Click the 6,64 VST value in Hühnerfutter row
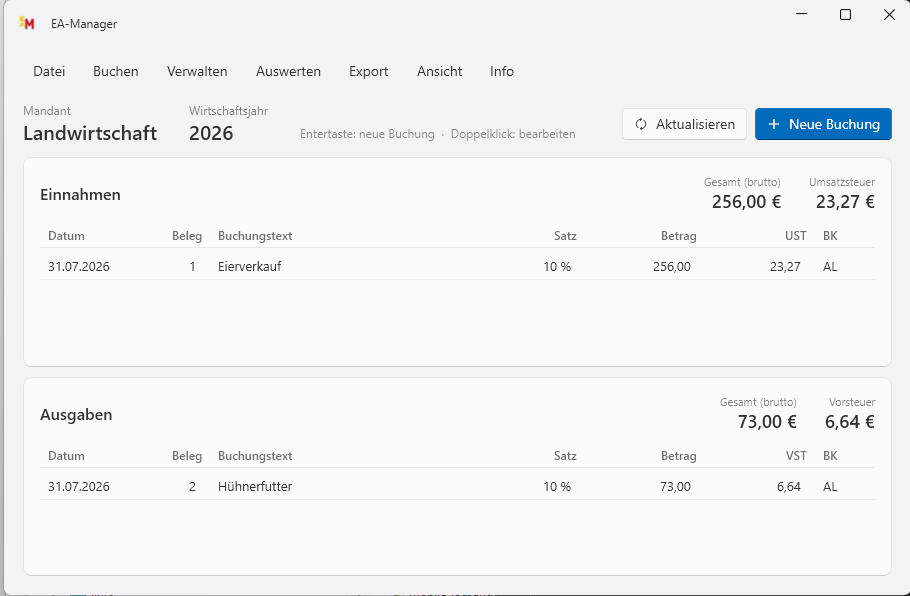The width and height of the screenshot is (910, 596). click(789, 487)
